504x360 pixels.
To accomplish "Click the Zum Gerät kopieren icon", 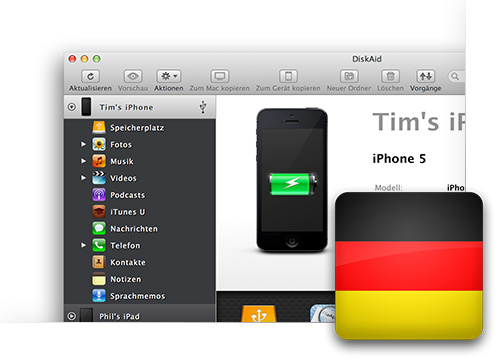I will tap(288, 76).
